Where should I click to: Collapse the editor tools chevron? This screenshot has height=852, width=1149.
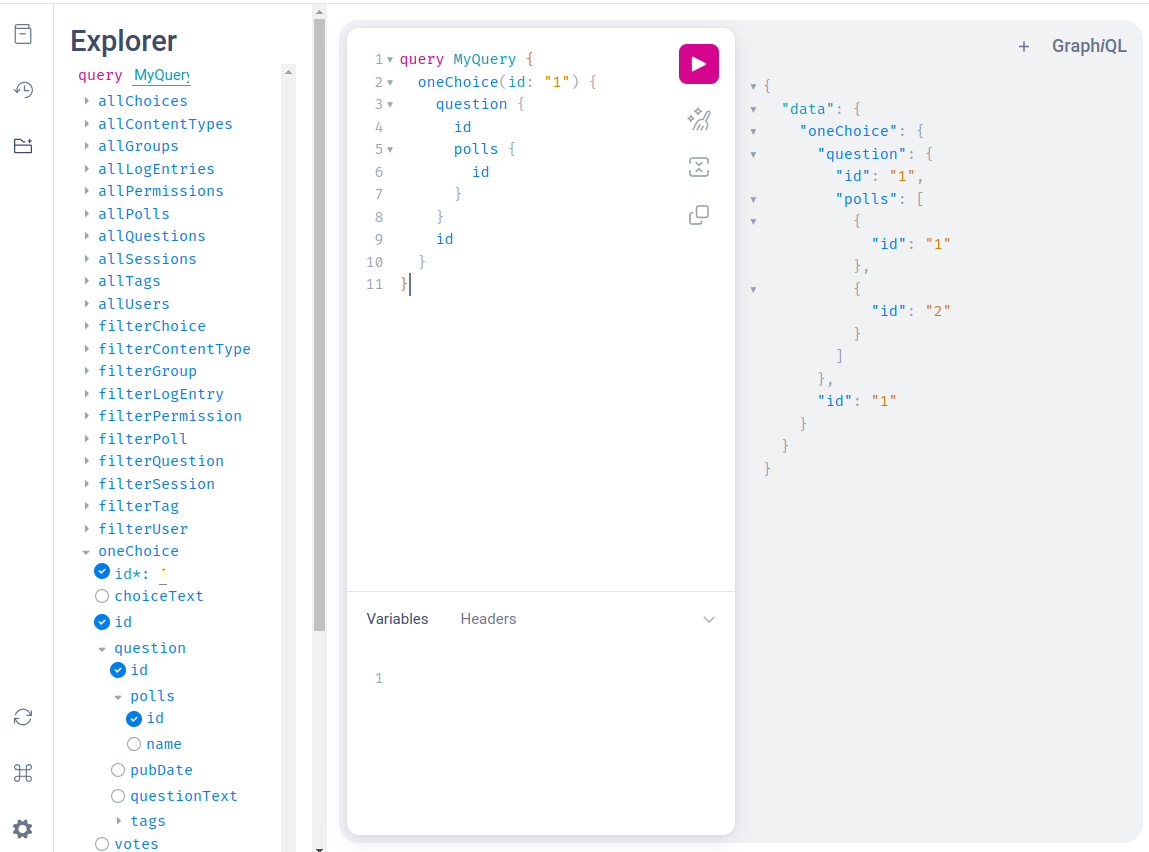point(709,620)
